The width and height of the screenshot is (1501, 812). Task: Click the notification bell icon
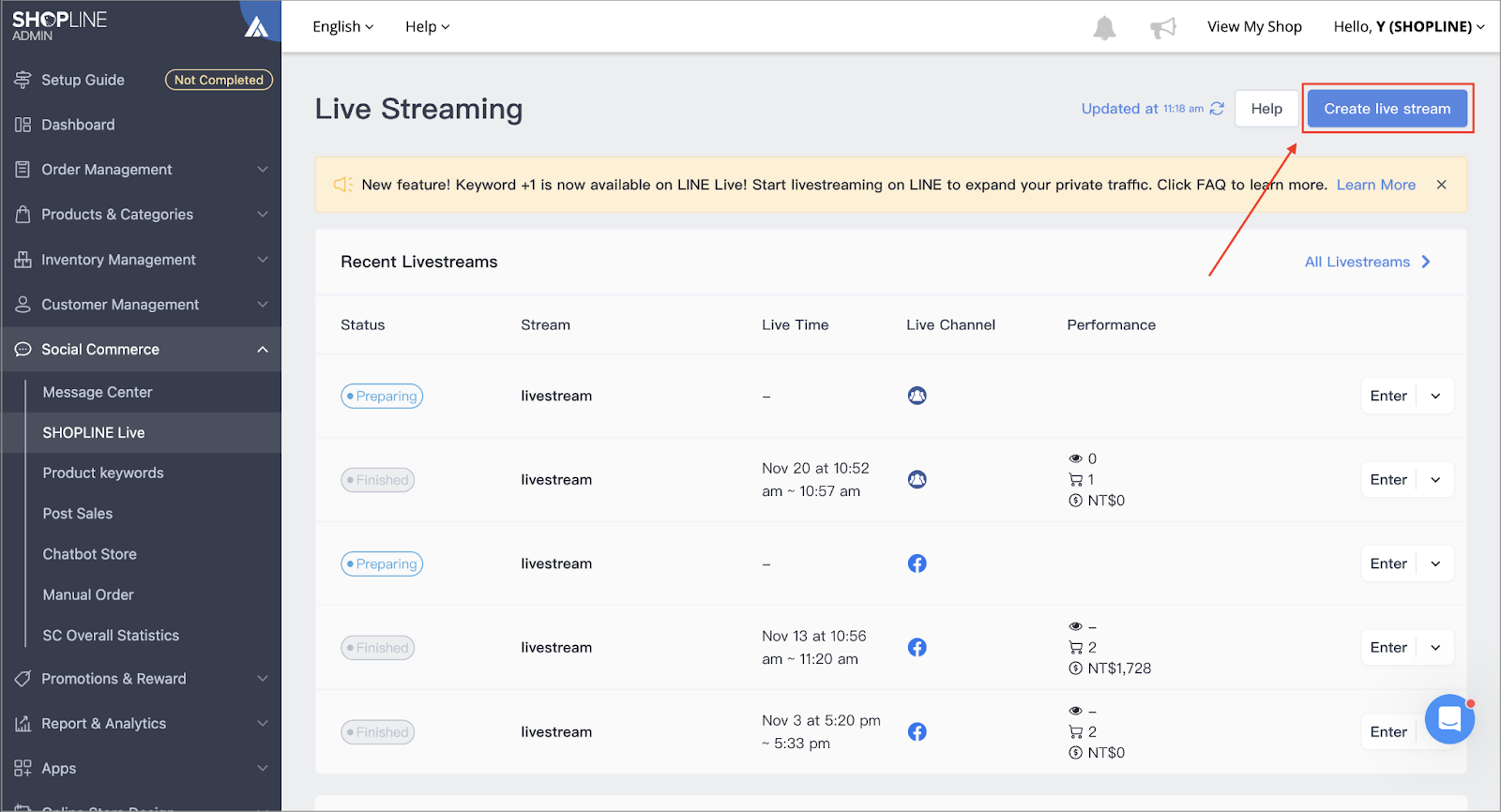click(1104, 28)
